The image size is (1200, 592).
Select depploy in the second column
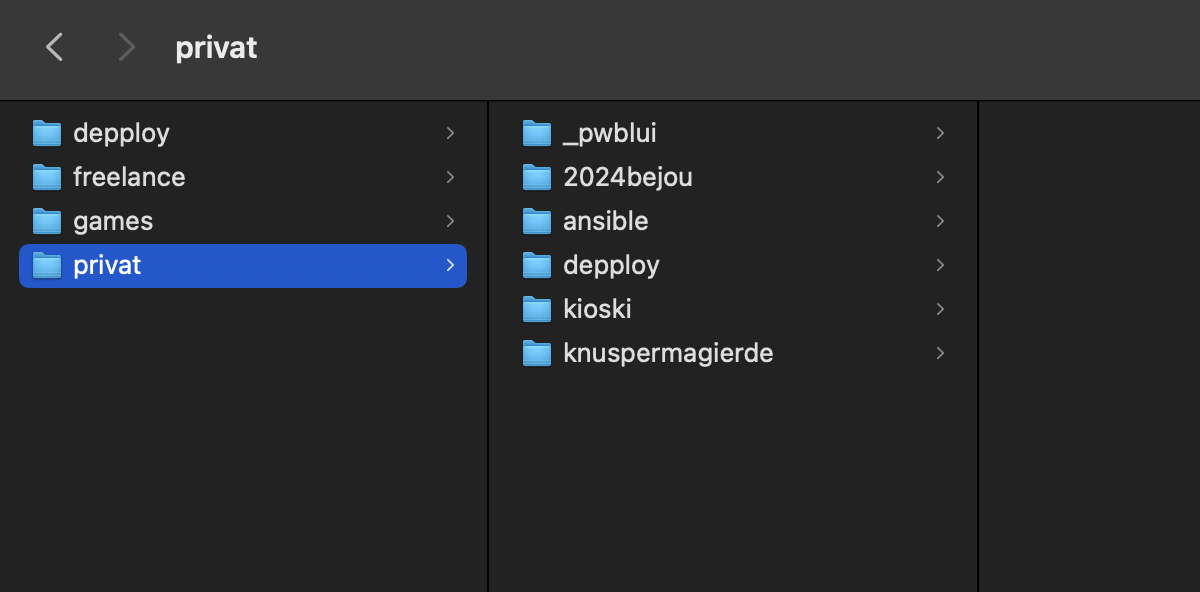tap(611, 265)
